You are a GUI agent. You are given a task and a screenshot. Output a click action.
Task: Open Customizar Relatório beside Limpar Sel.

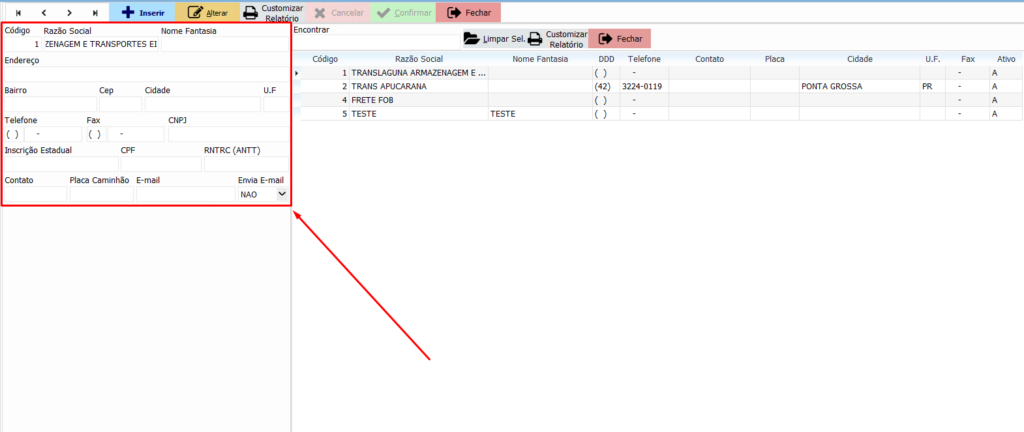[558, 39]
